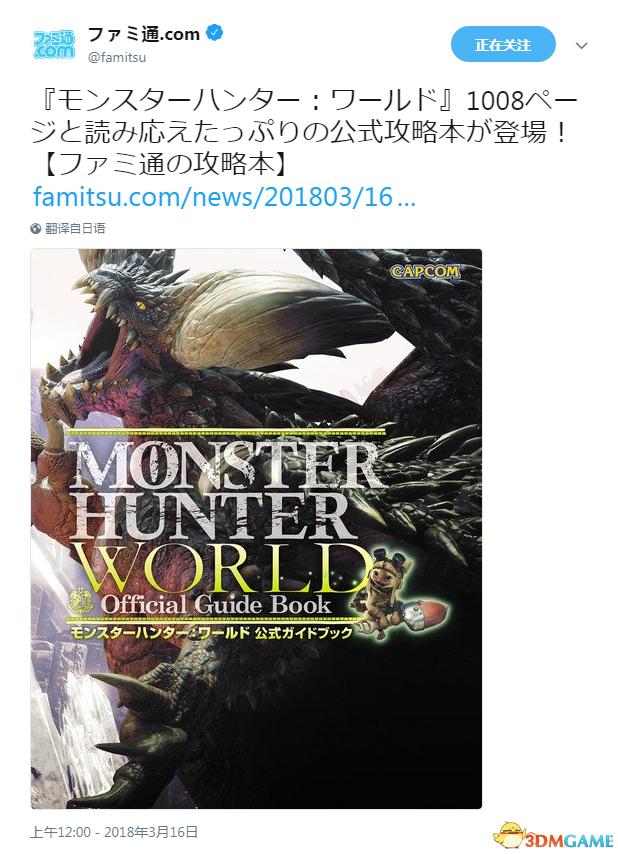The width and height of the screenshot is (618, 854).
Task: Click the 翻译自日语 translation link
Action: (x=75, y=229)
